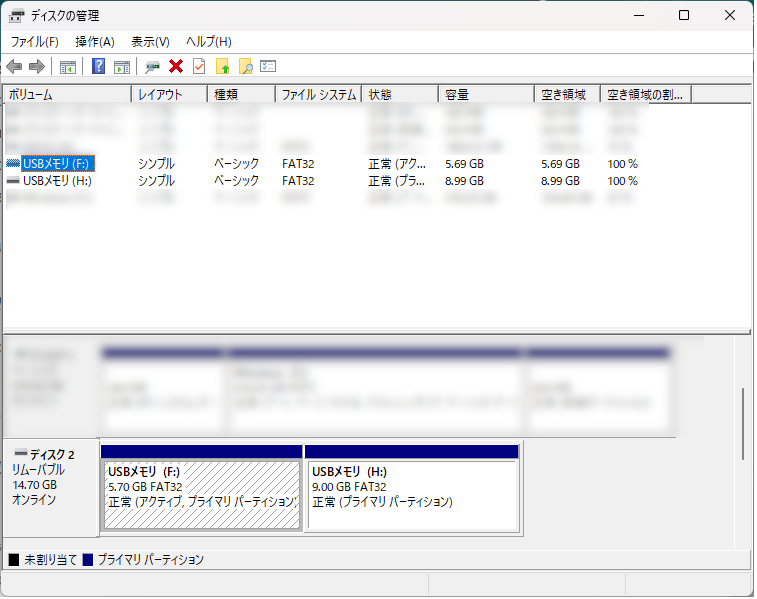The width and height of the screenshot is (757, 599).
Task: Click the list settings icon at toolbar end
Action: (268, 66)
